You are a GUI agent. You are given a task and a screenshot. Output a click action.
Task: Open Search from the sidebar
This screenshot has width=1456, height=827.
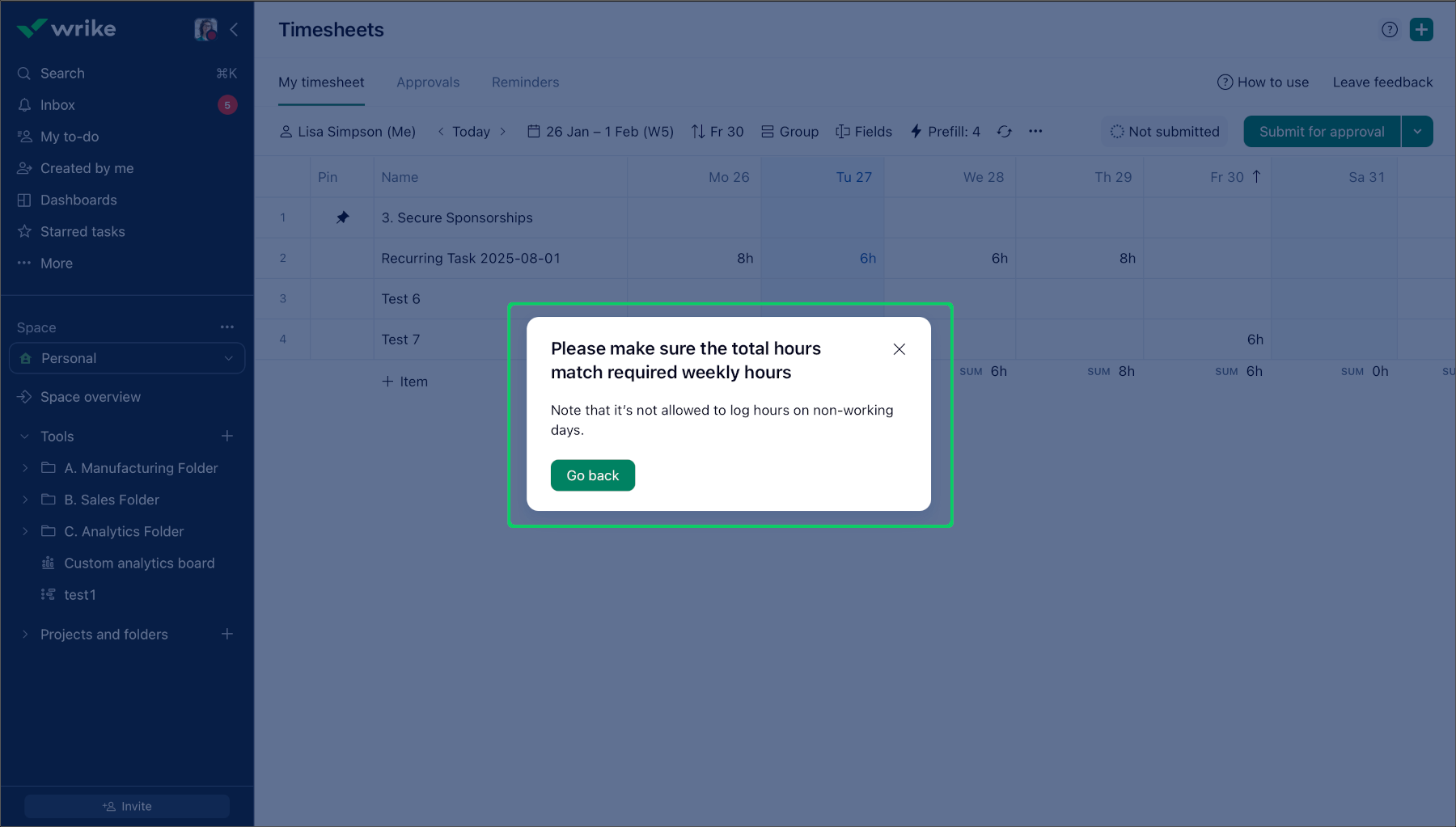61,73
